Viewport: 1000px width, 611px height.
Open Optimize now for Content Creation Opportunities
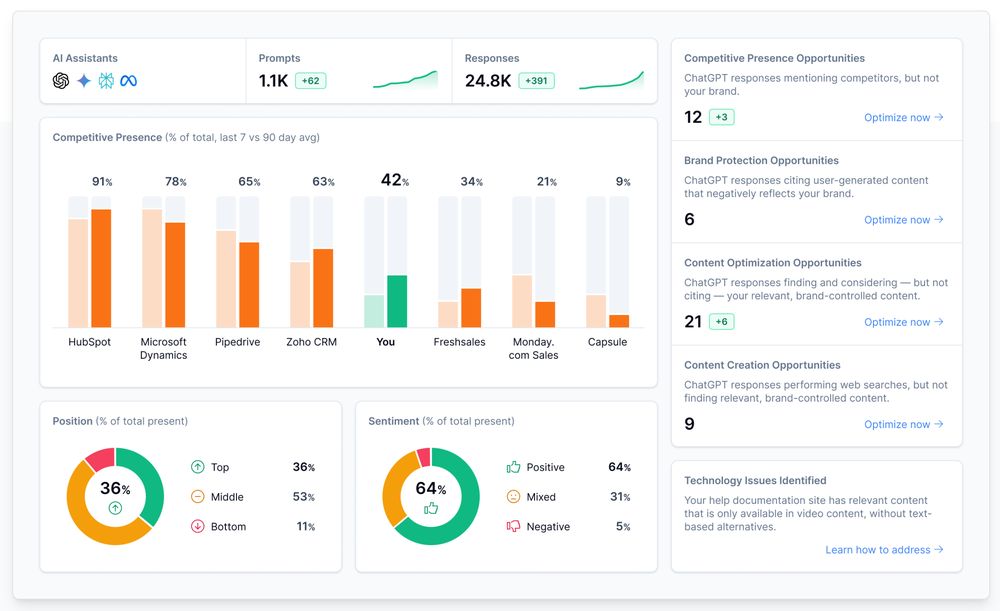904,424
